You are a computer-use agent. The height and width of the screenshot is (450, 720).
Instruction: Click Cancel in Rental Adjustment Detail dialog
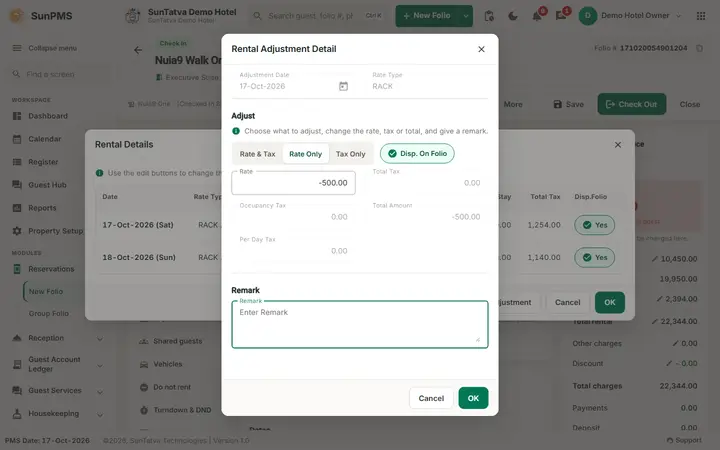click(431, 398)
